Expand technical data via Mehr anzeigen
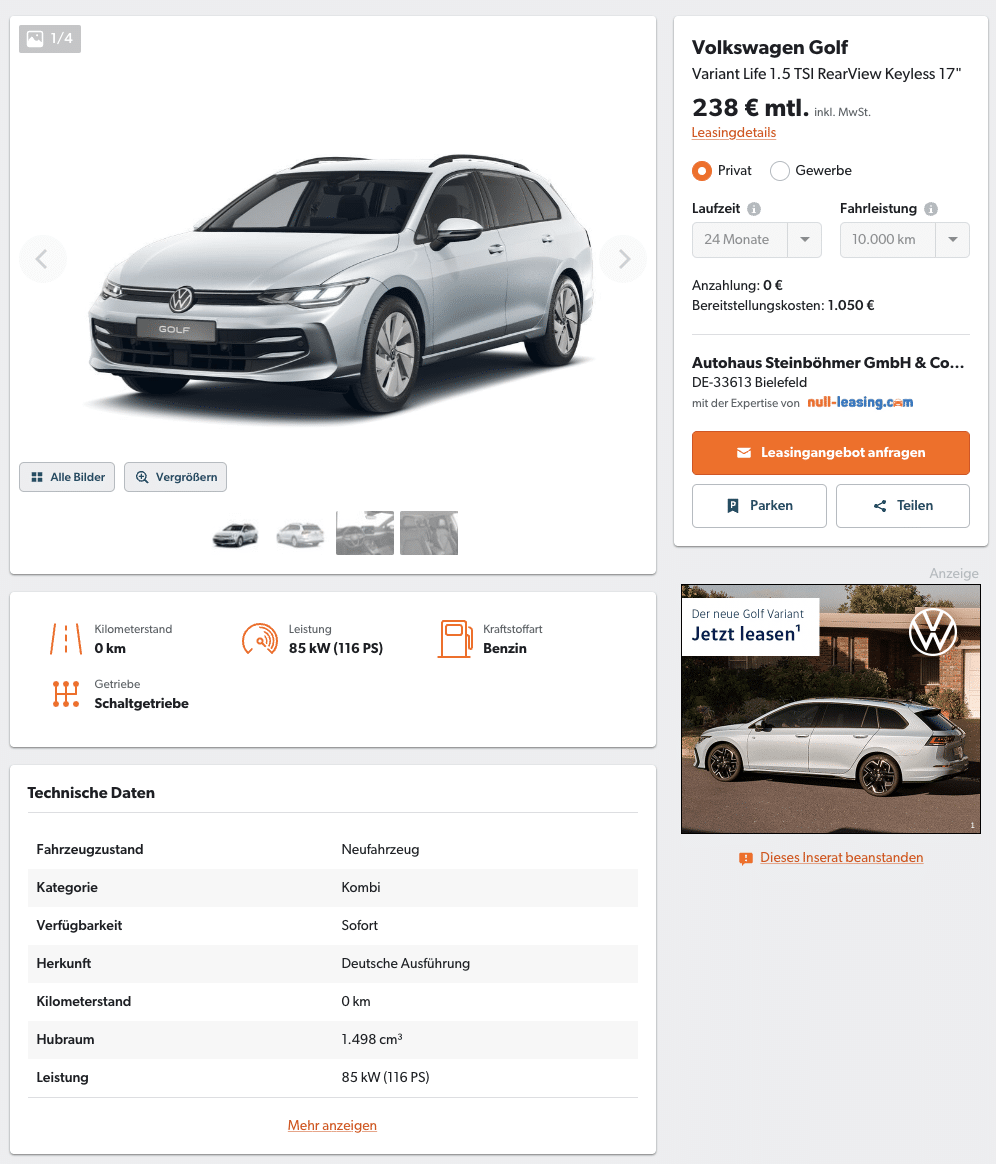 [x=332, y=1125]
